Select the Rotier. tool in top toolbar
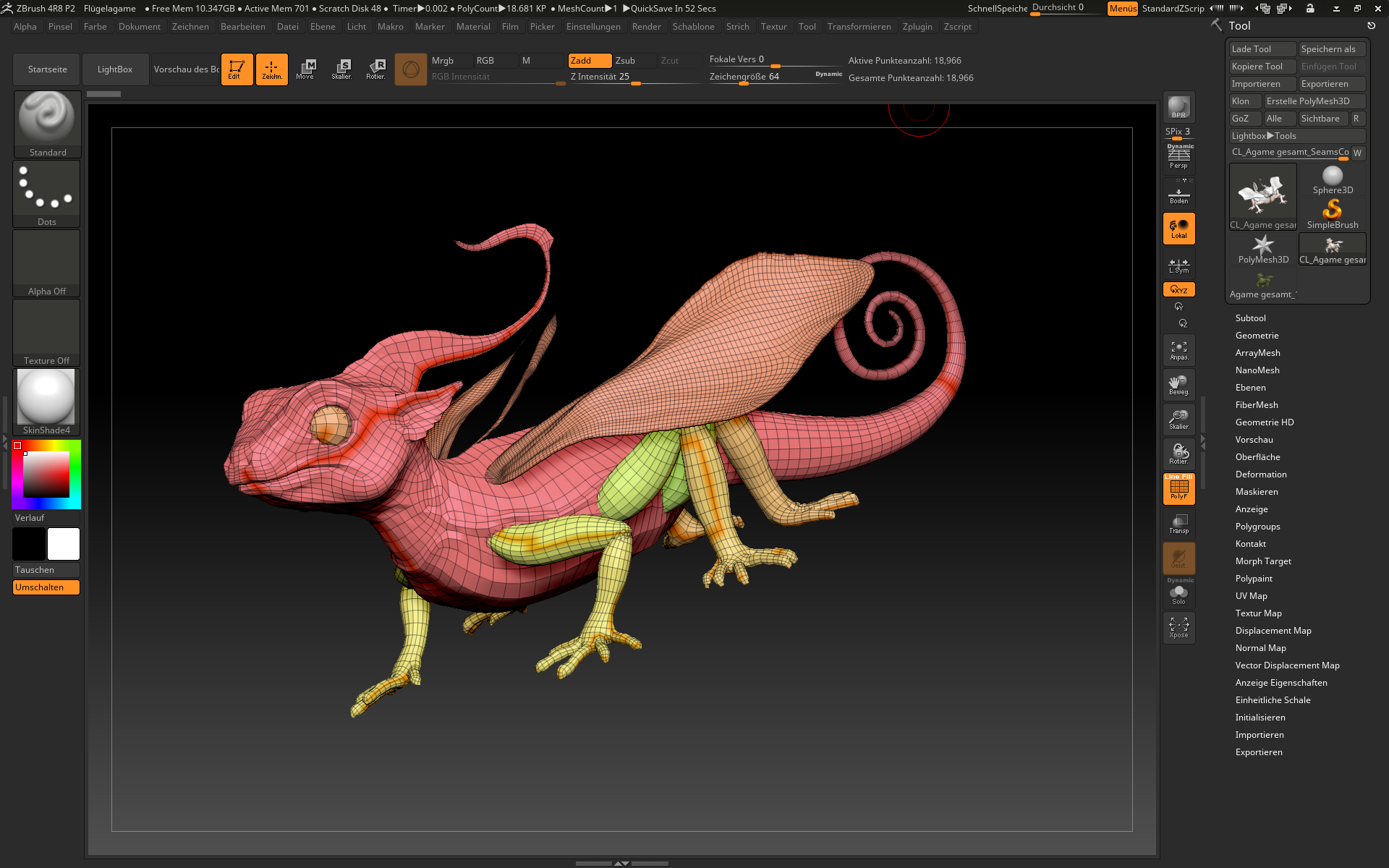Viewport: 1389px width, 868px height. (x=375, y=69)
